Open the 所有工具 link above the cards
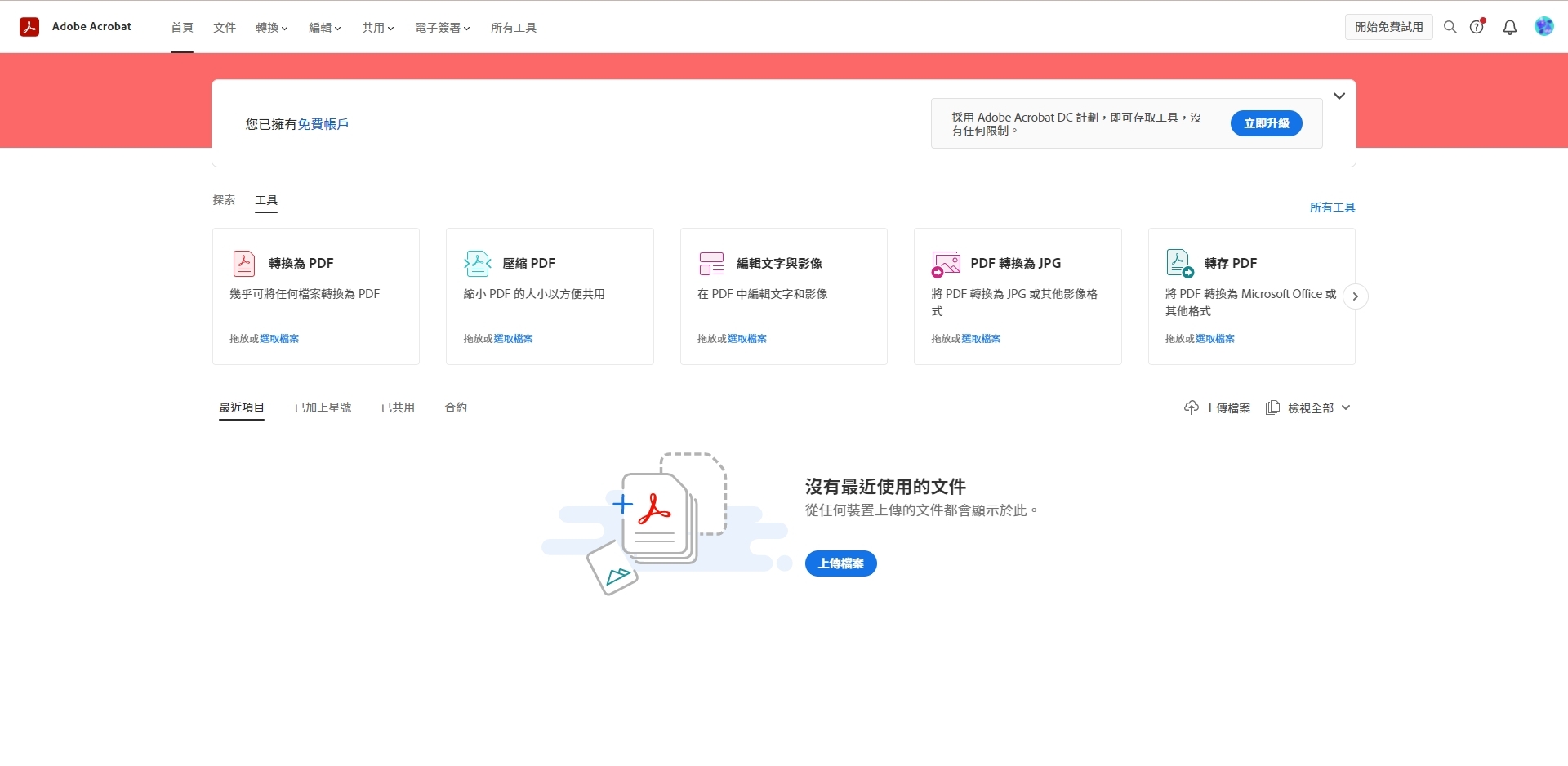The height and width of the screenshot is (766, 1568). click(x=1332, y=207)
